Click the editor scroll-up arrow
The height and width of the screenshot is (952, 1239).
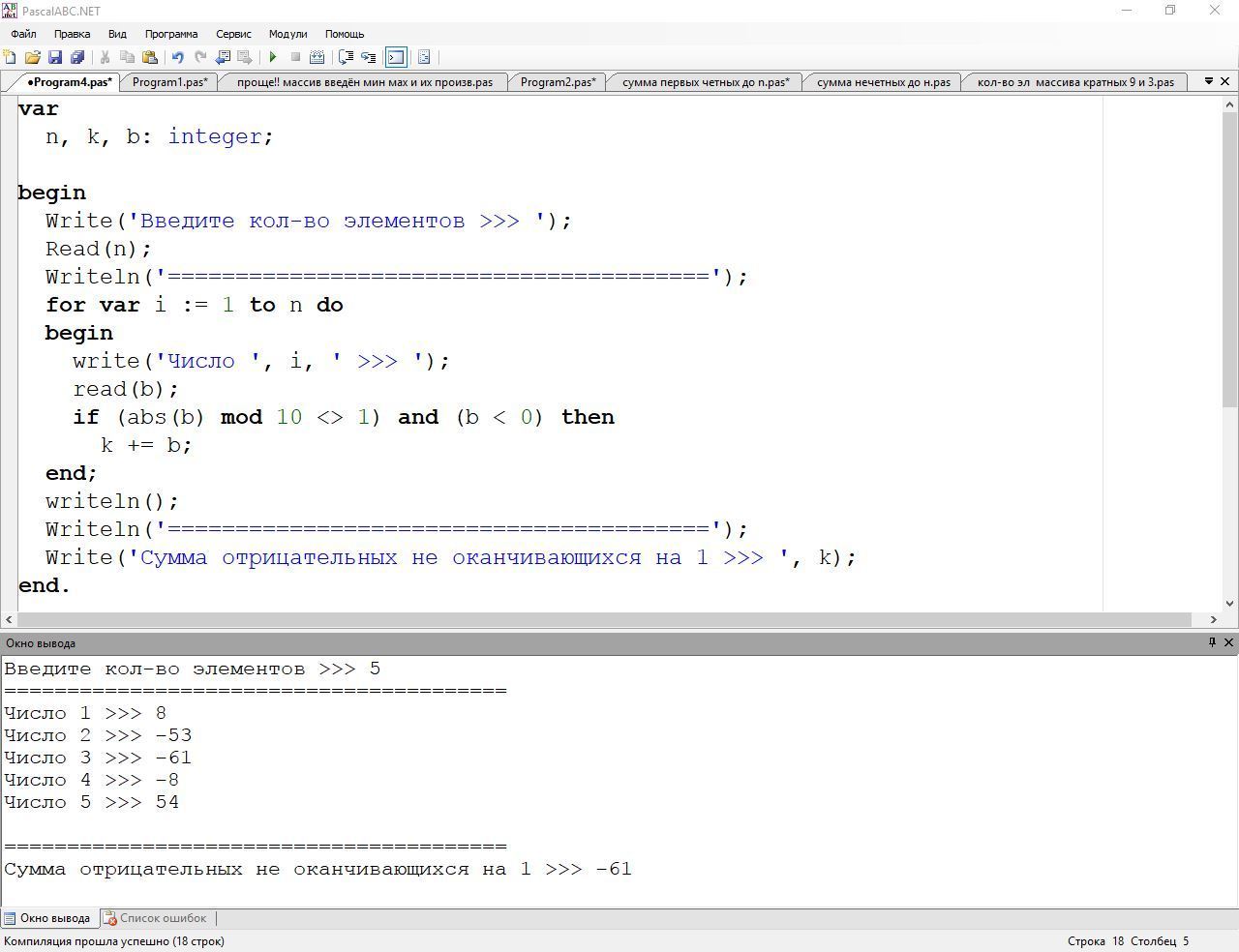pyautogui.click(x=1229, y=104)
